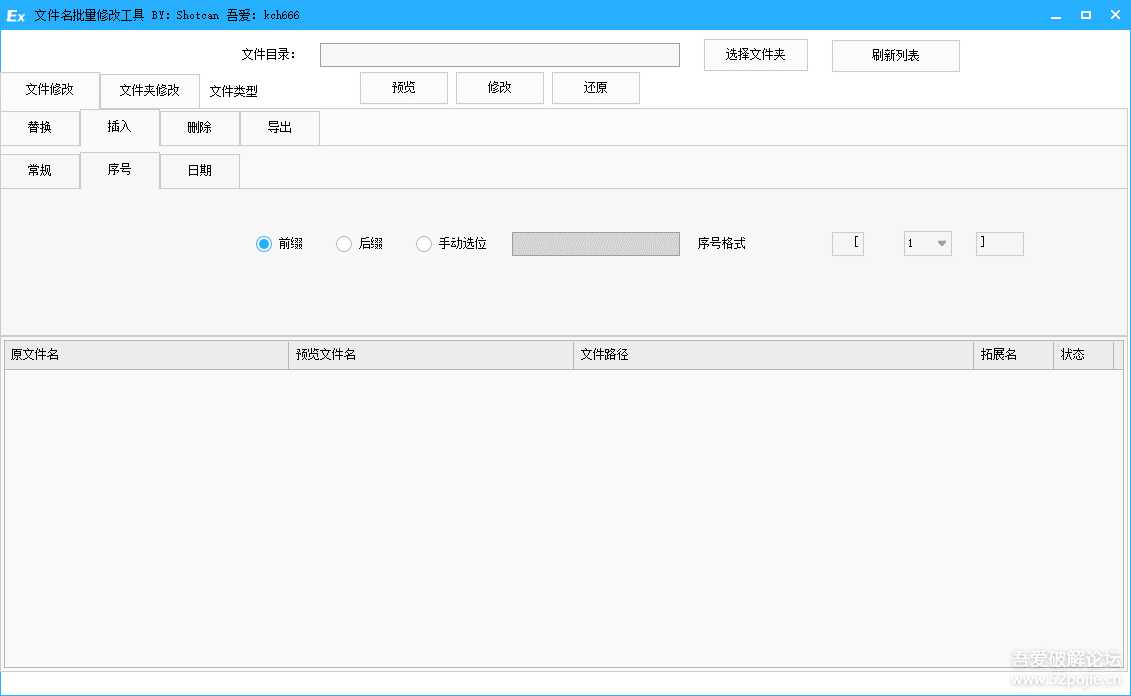The image size is (1131, 696).
Task: Open the 导出 tab
Action: [279, 128]
